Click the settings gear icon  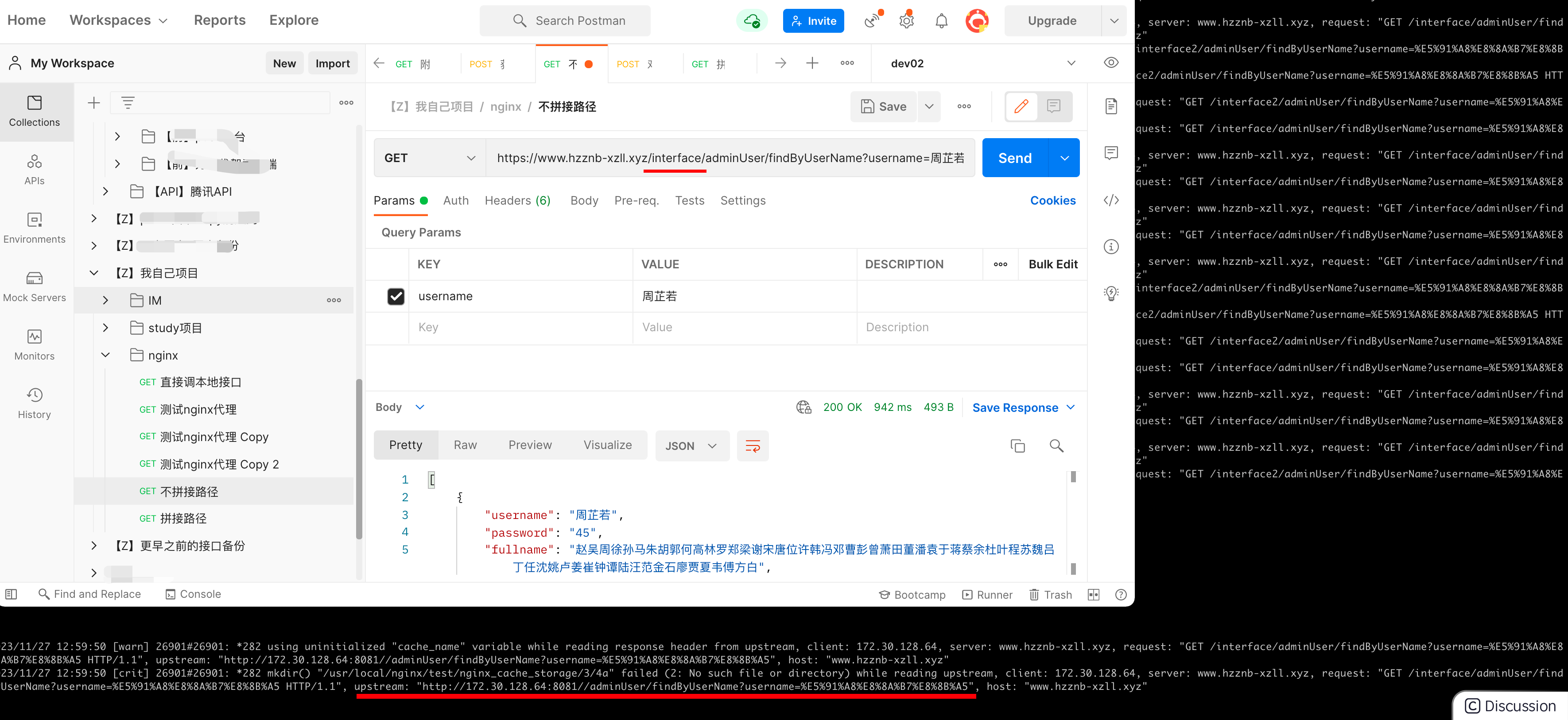click(906, 21)
